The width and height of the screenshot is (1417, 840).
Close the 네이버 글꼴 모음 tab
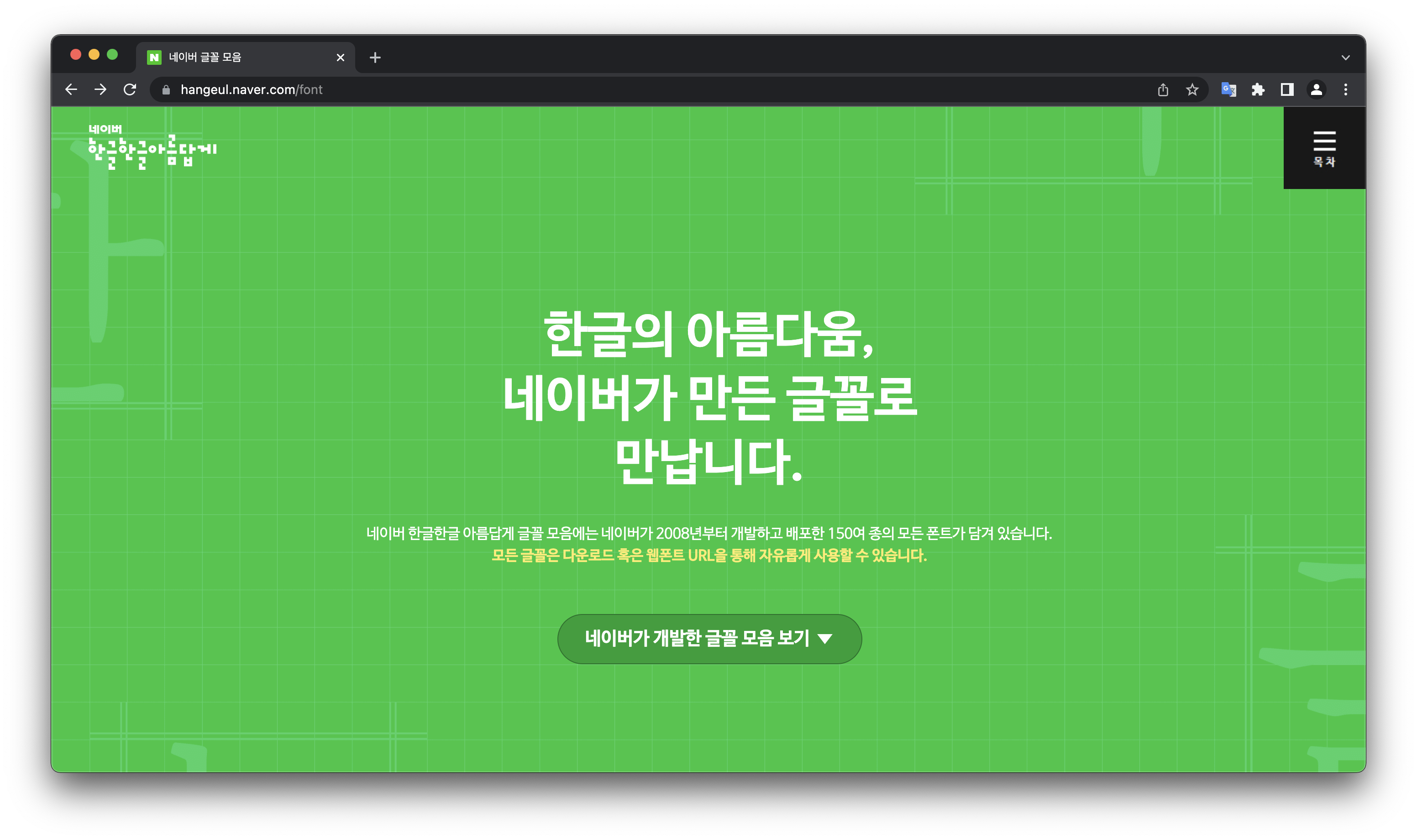pyautogui.click(x=341, y=57)
